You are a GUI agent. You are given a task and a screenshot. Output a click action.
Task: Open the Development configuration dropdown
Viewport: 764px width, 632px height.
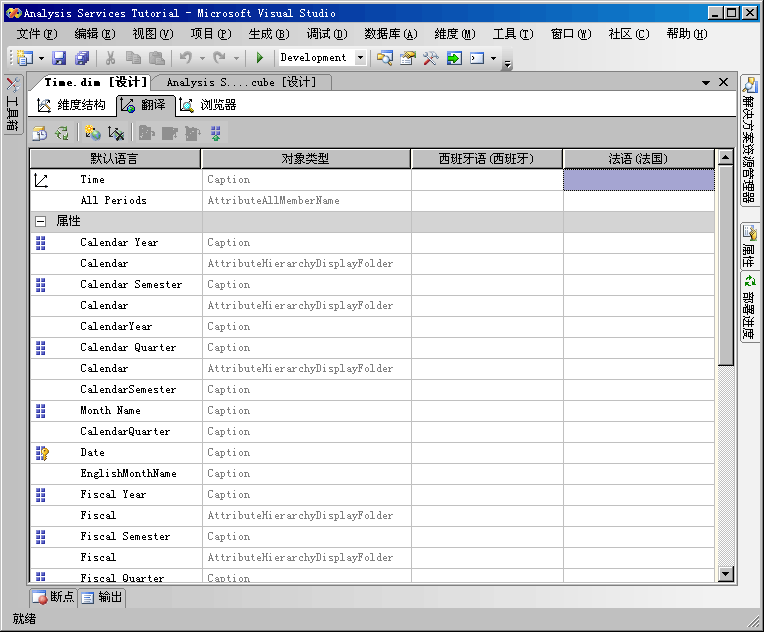click(x=361, y=58)
